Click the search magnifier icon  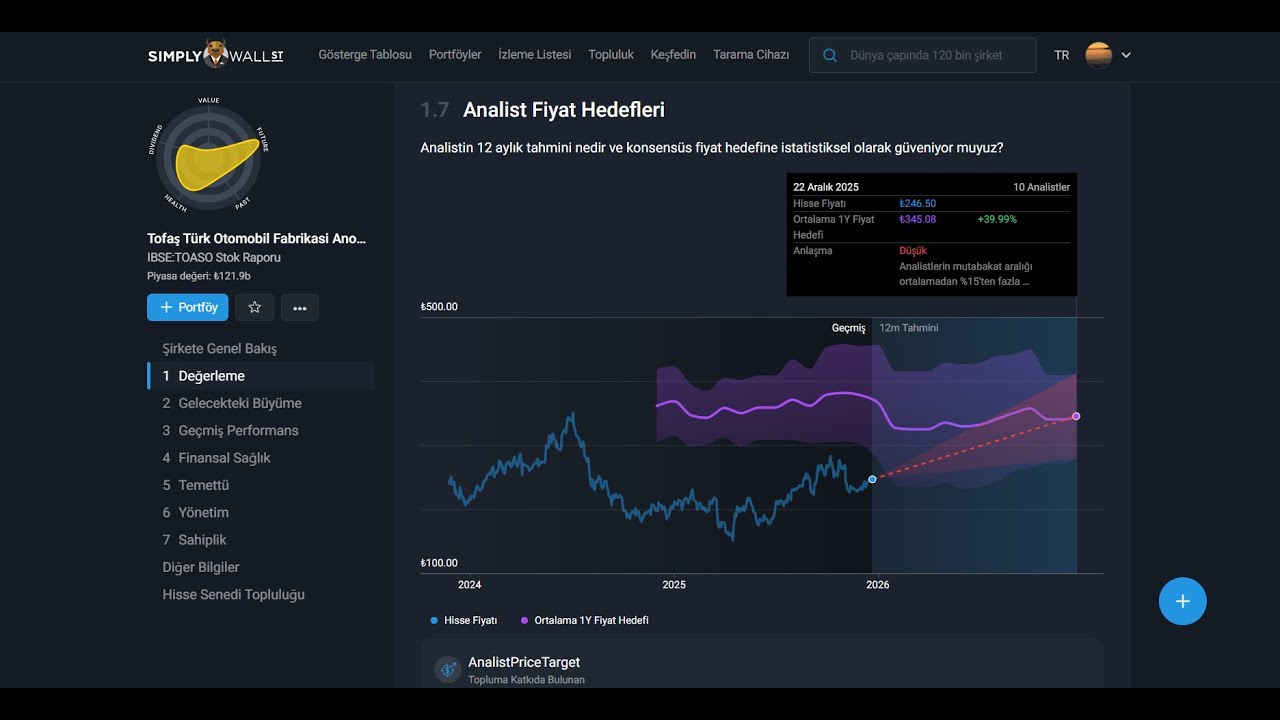coord(830,55)
